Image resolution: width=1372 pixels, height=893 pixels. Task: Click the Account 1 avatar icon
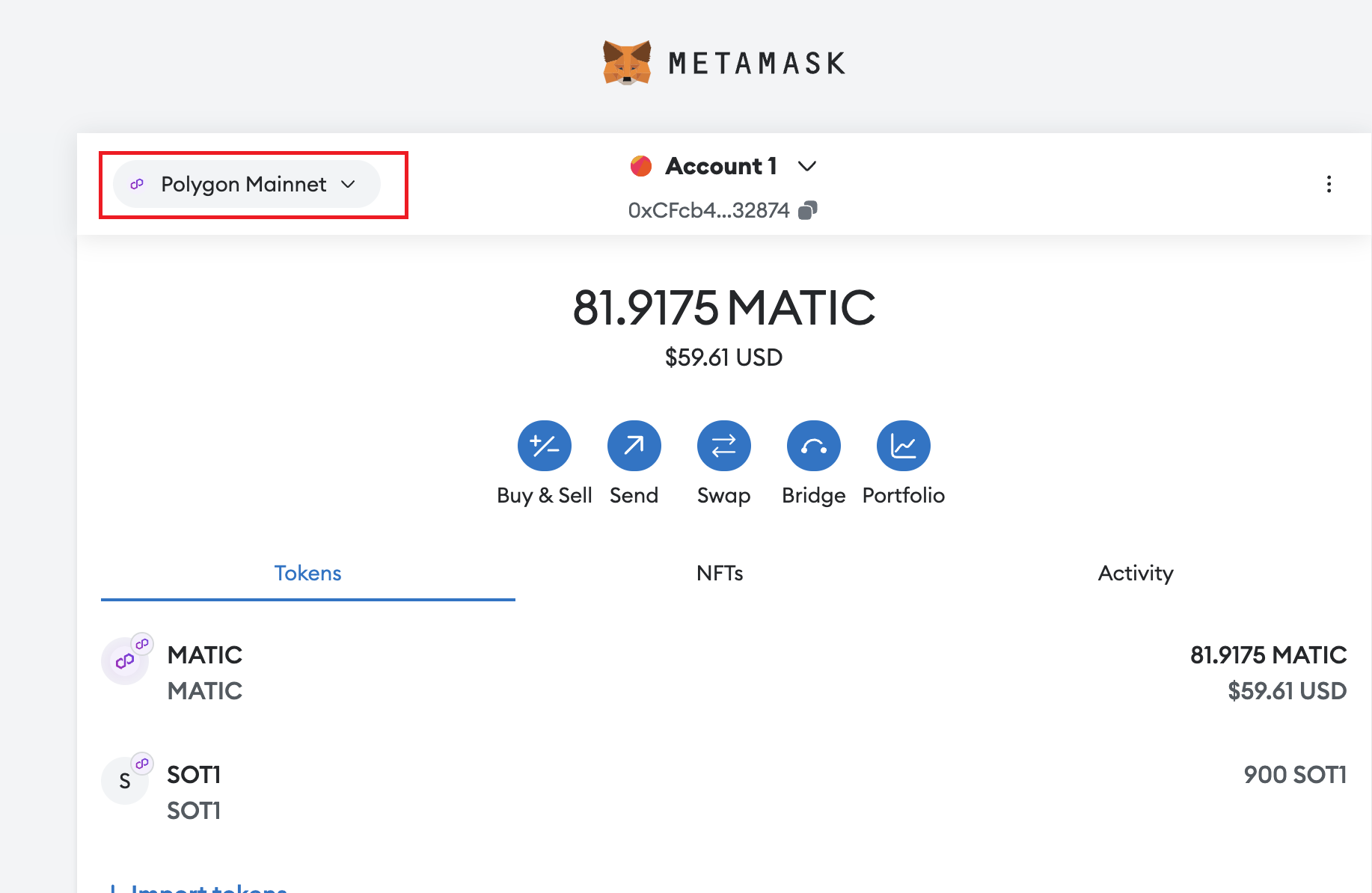[x=641, y=166]
